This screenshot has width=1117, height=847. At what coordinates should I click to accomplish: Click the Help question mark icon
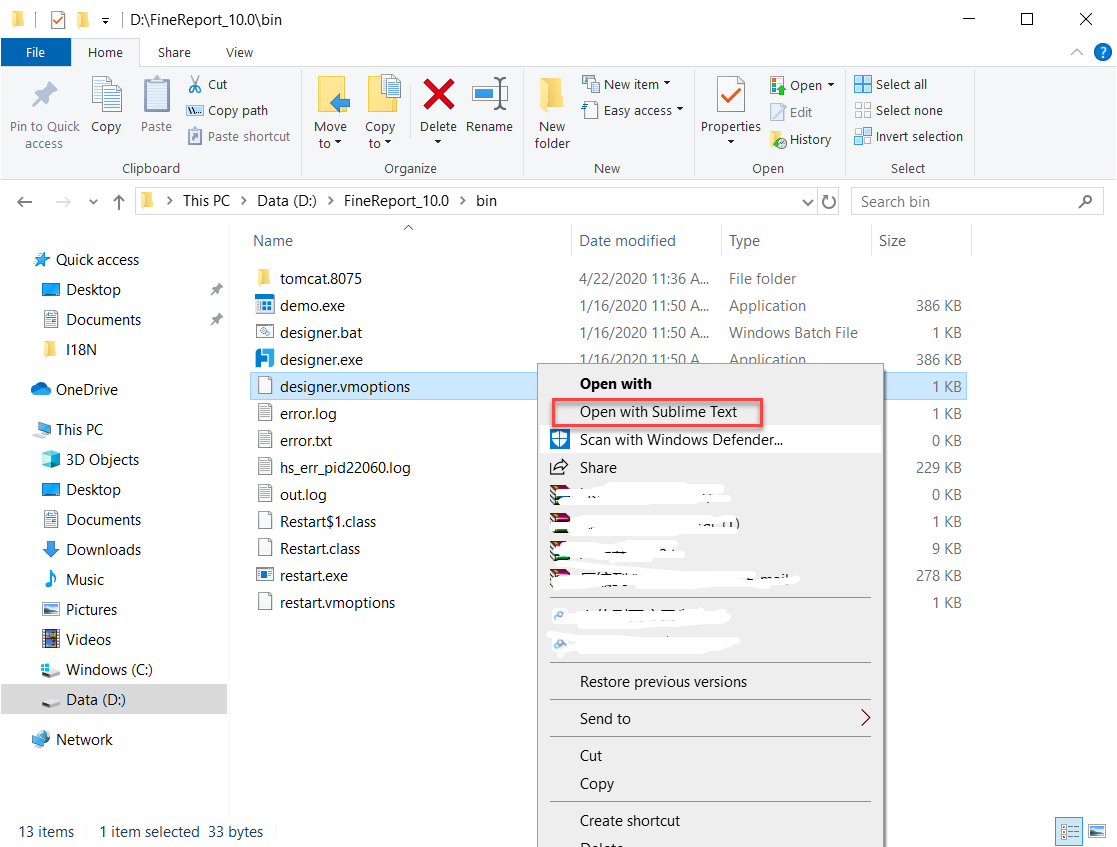[x=1102, y=52]
